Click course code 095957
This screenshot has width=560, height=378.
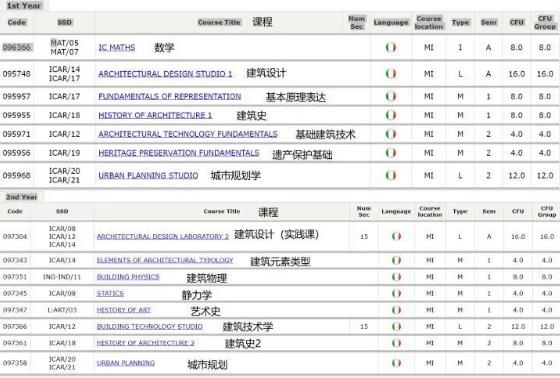17,96
